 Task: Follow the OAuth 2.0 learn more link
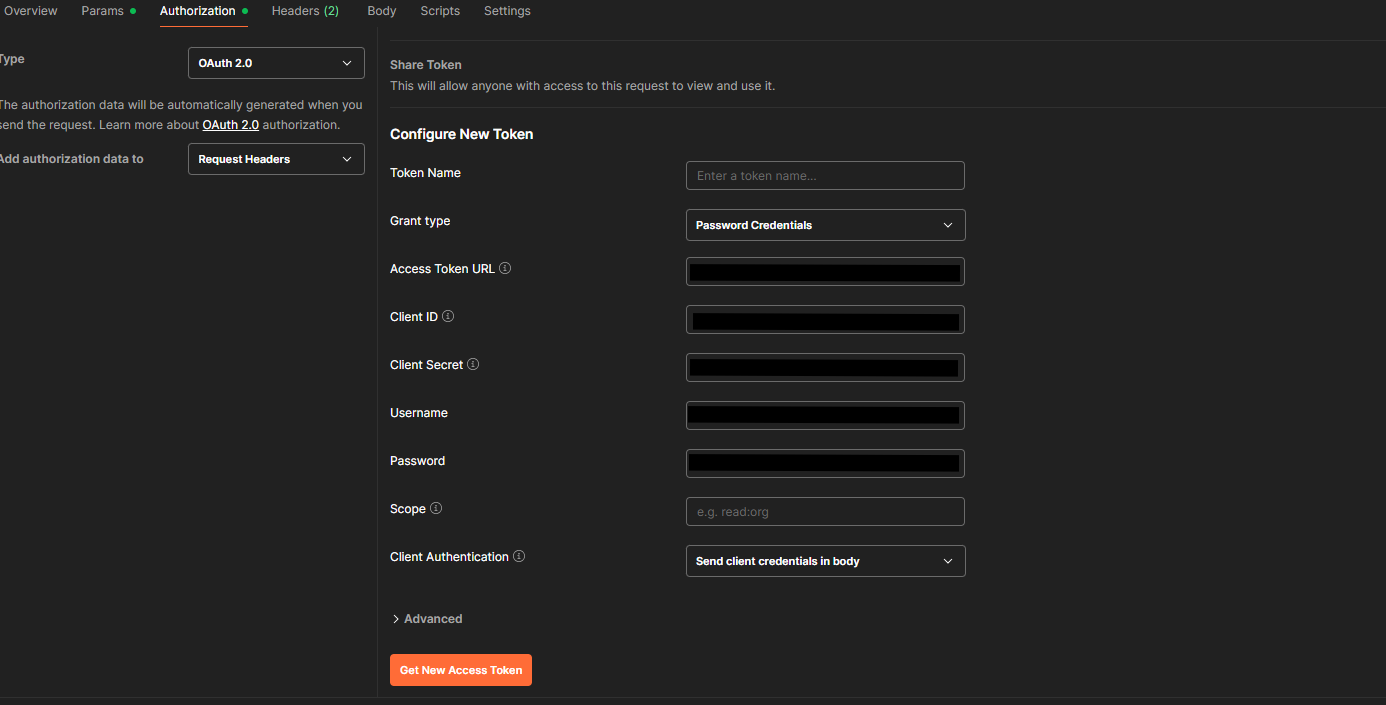click(230, 125)
